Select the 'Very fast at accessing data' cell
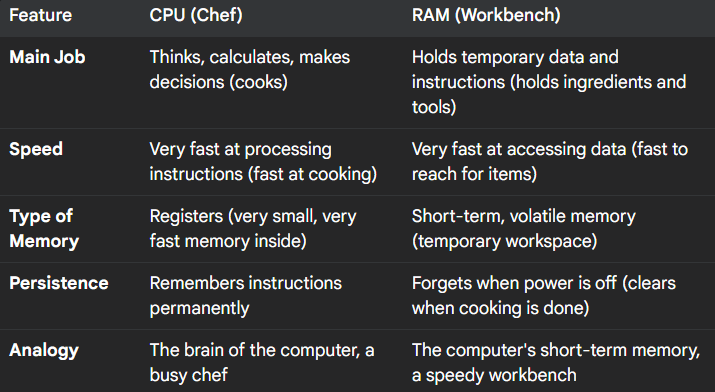Viewport: 715px width, 392px height. pyautogui.click(x=550, y=162)
